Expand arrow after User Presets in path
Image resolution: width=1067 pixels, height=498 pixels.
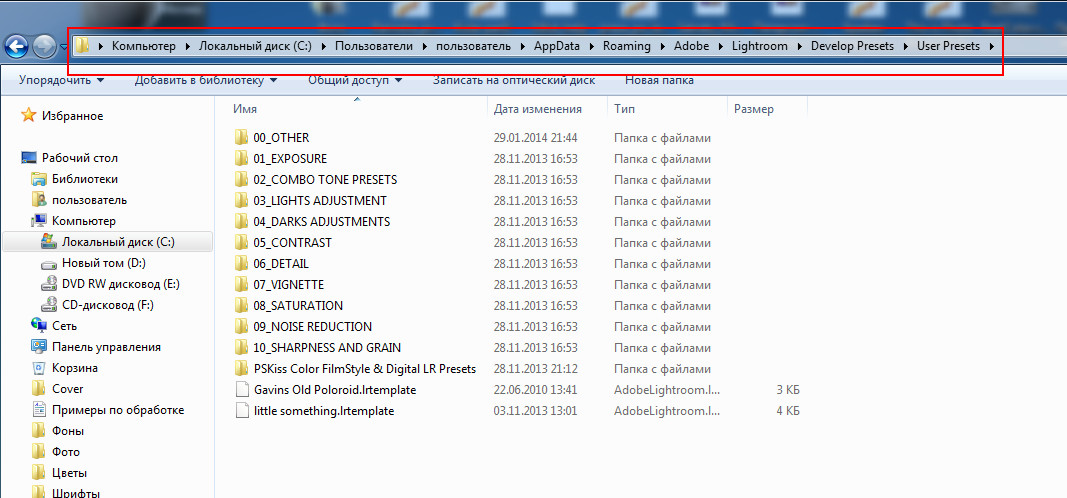(991, 46)
